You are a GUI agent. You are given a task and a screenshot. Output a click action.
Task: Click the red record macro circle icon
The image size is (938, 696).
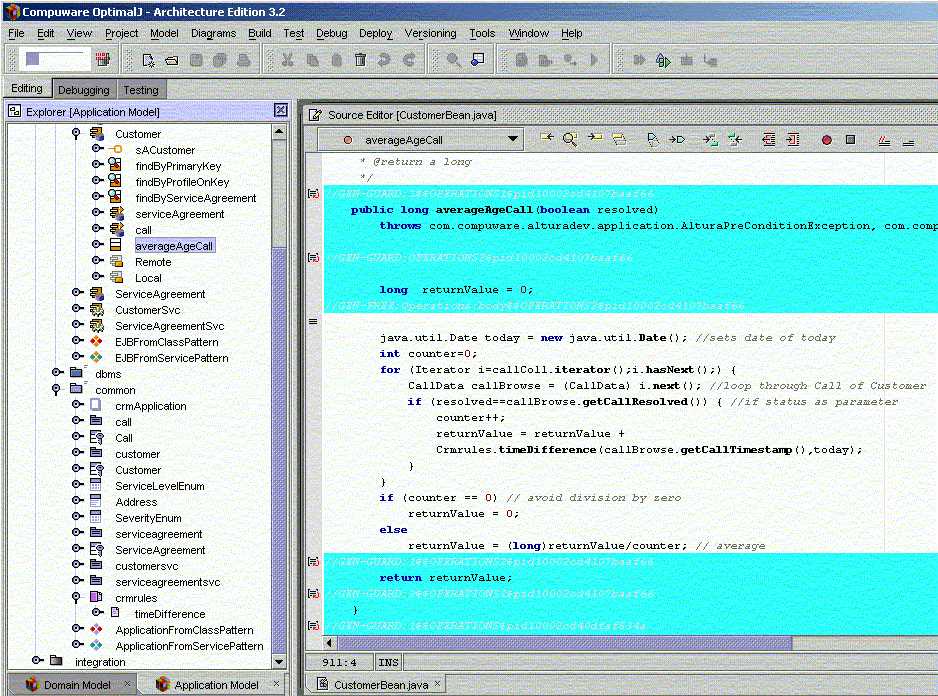coord(827,140)
